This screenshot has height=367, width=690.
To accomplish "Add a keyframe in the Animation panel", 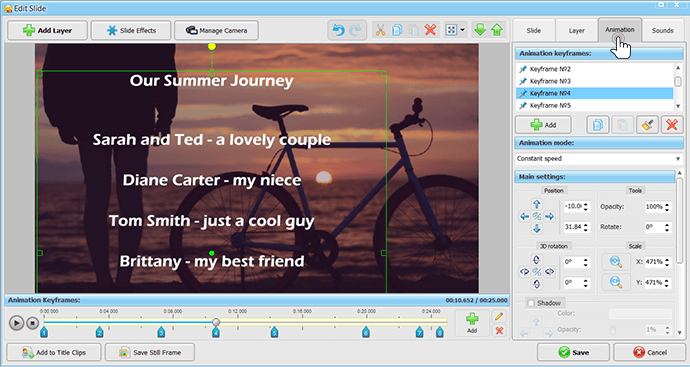I will tap(543, 125).
